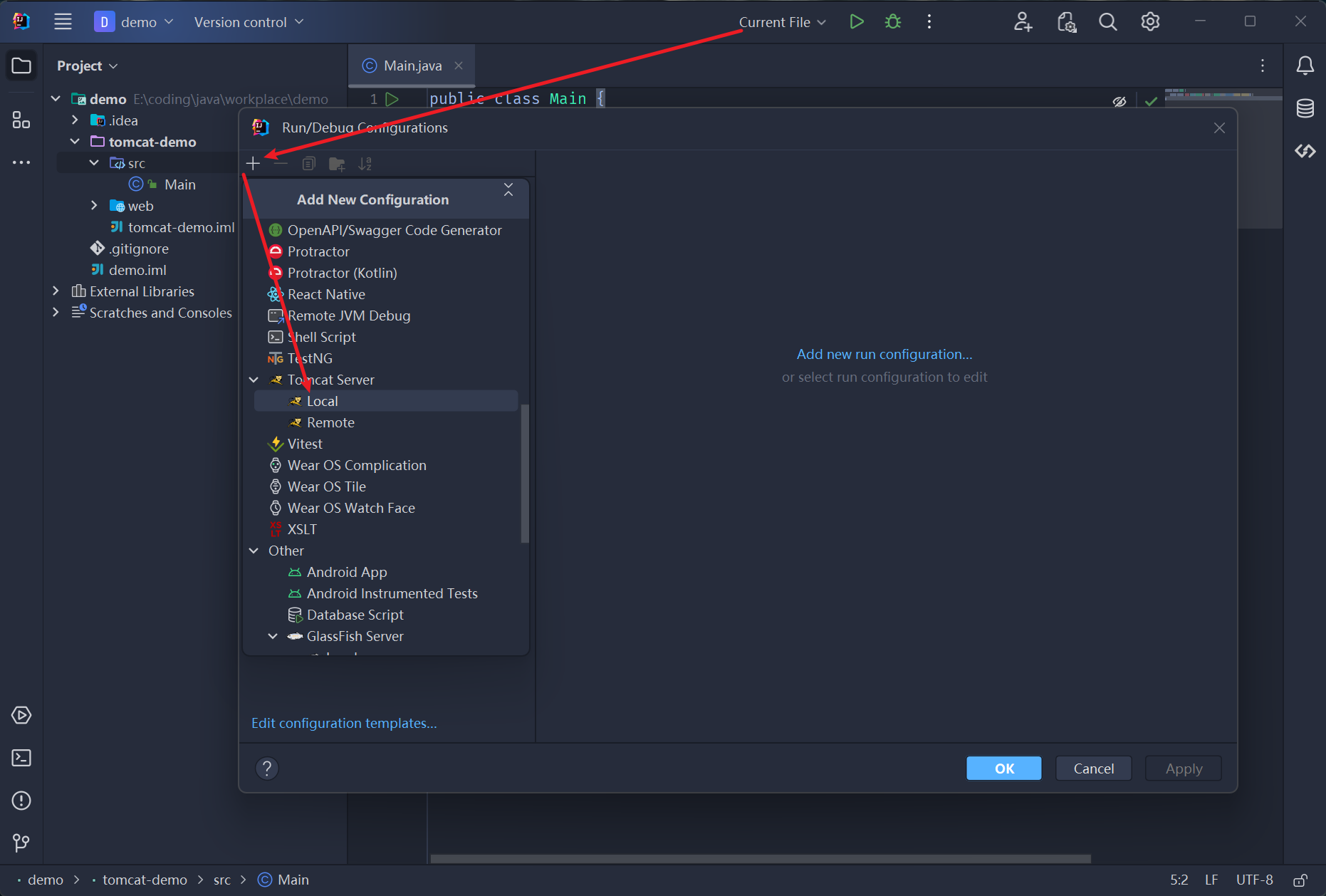
Task: Toggle read-only lock in status bar
Action: pyautogui.click(x=1300, y=880)
